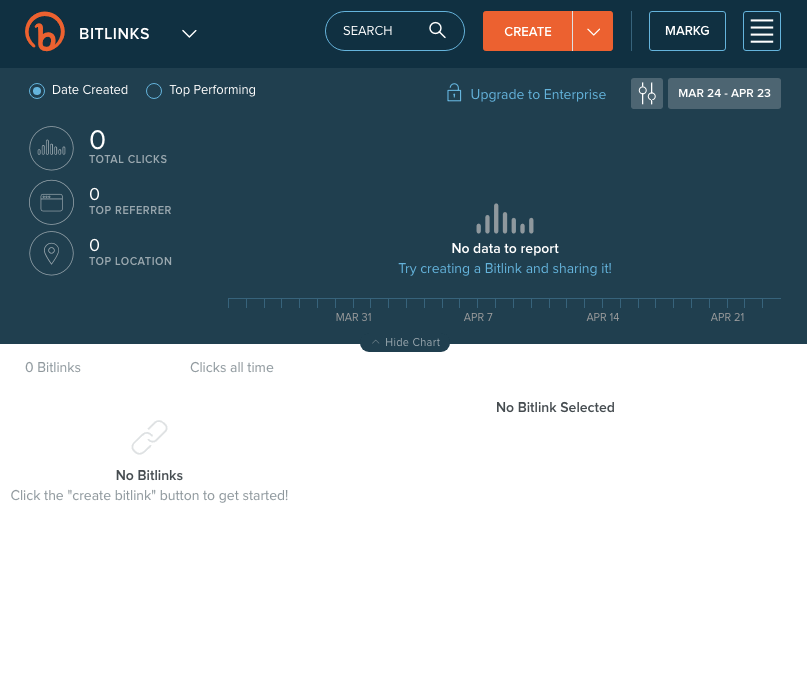Click the No data bars icon
807x689 pixels.
505,219
